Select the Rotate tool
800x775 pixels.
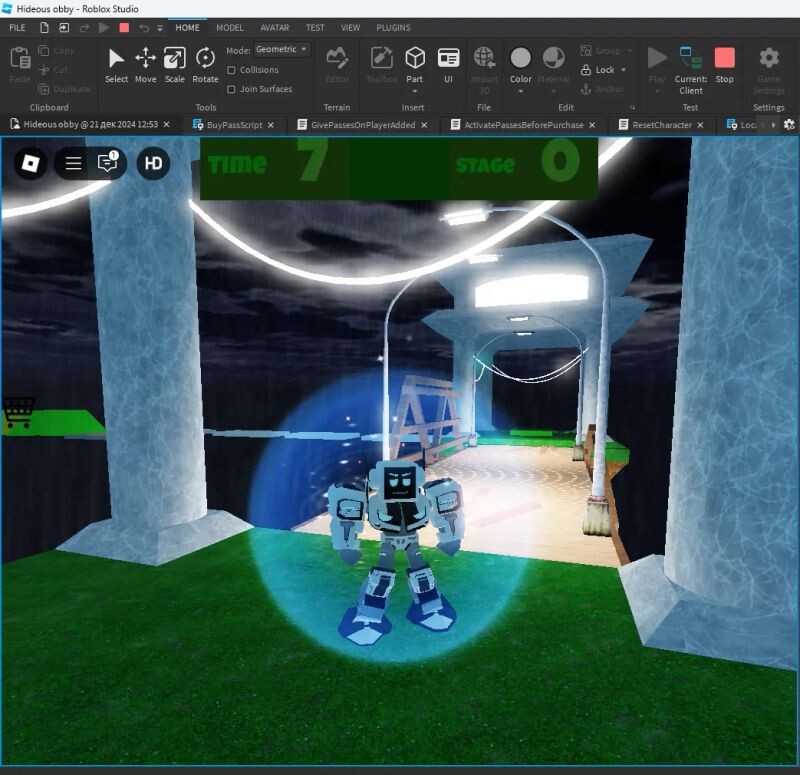click(x=205, y=63)
